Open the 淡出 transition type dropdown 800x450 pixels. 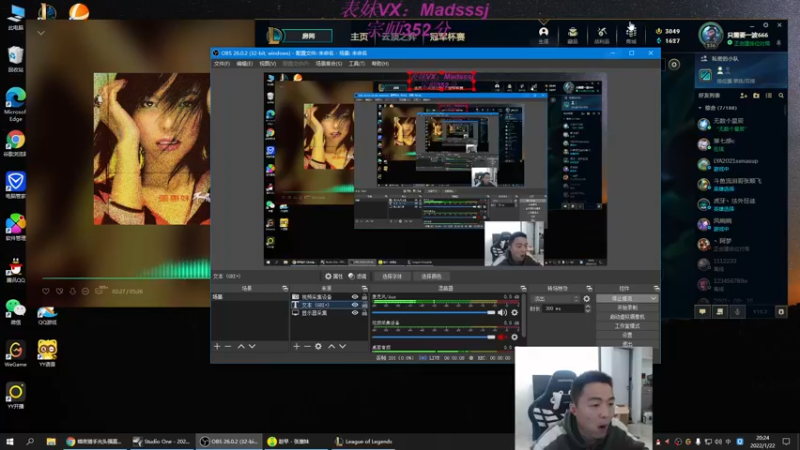click(x=555, y=299)
